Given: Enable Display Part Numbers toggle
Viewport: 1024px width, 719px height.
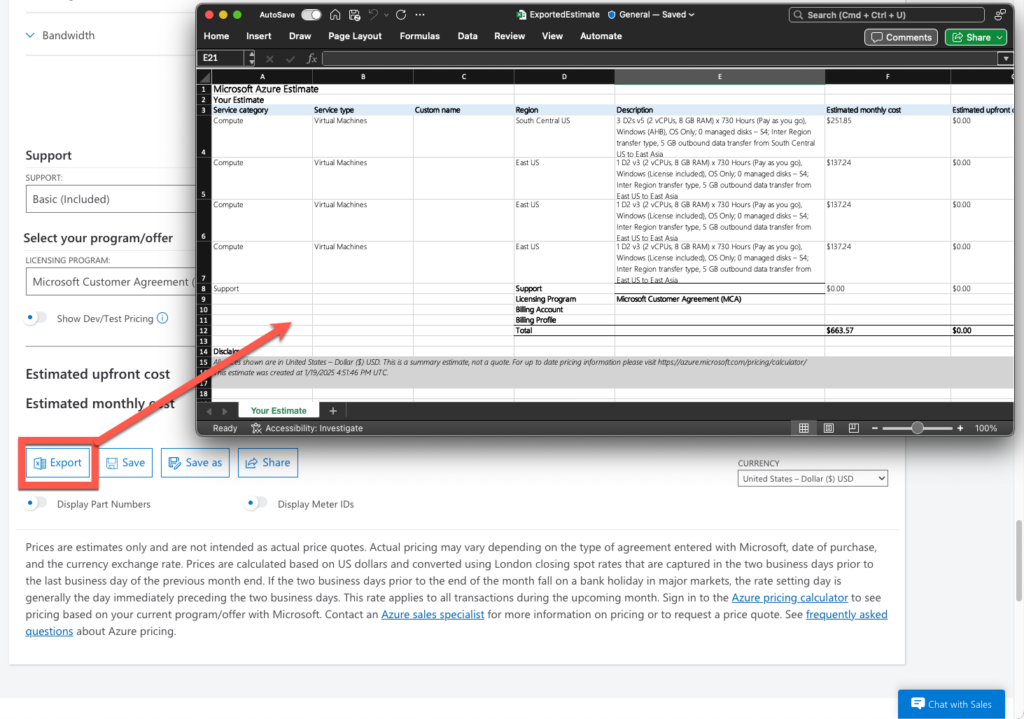Looking at the screenshot, I should pyautogui.click(x=36, y=503).
